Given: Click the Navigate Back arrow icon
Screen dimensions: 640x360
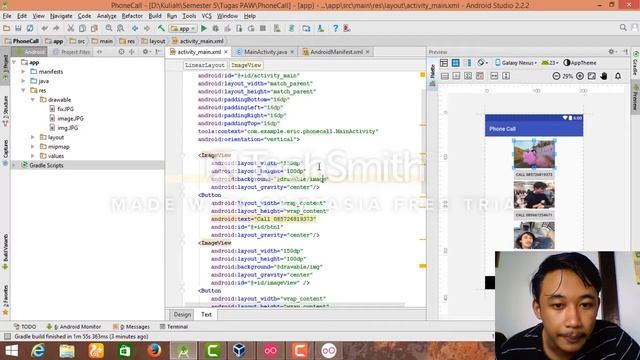Looking at the screenshot, I should (135, 28).
